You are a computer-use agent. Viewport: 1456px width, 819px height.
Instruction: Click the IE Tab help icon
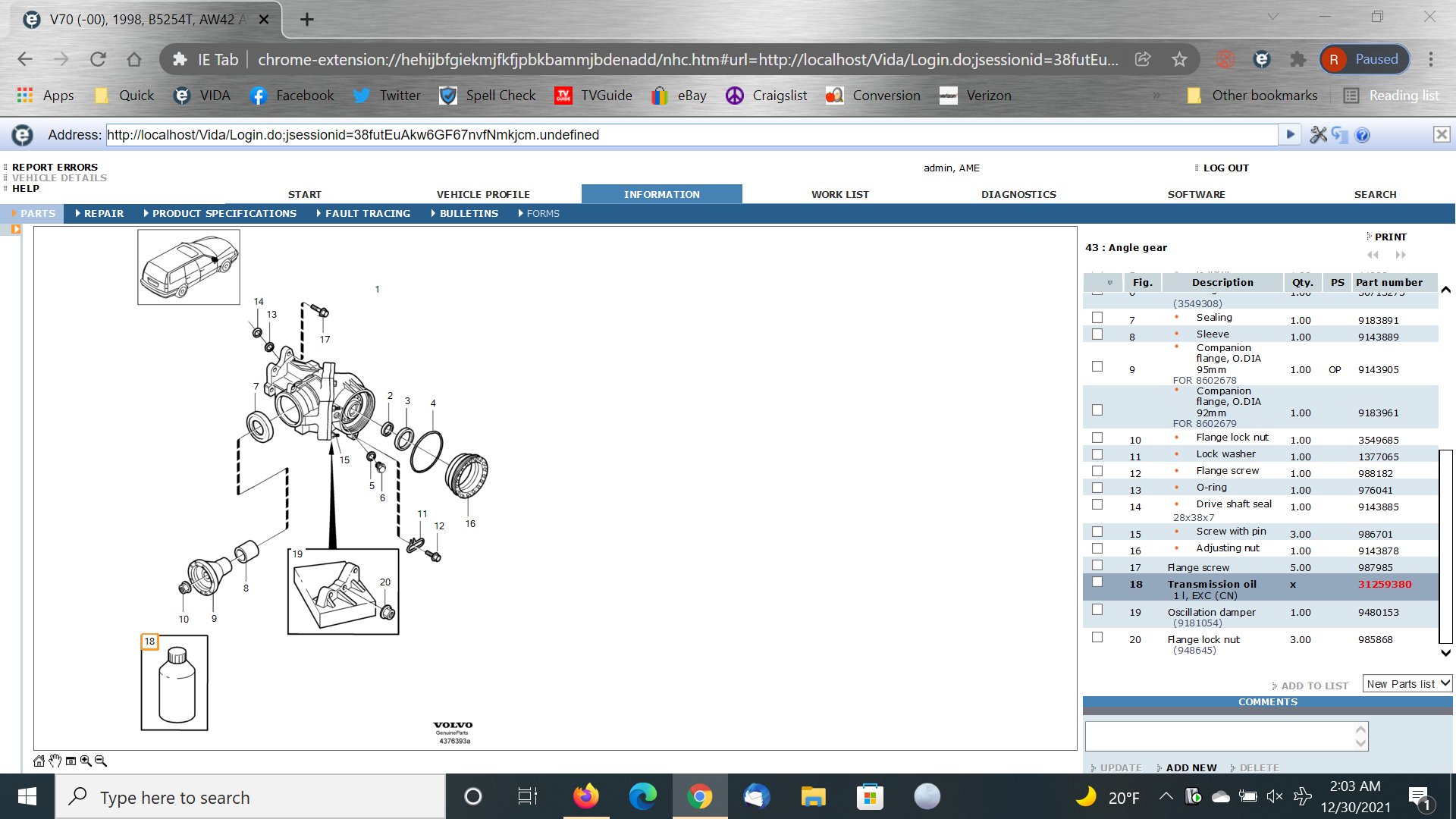1363,135
